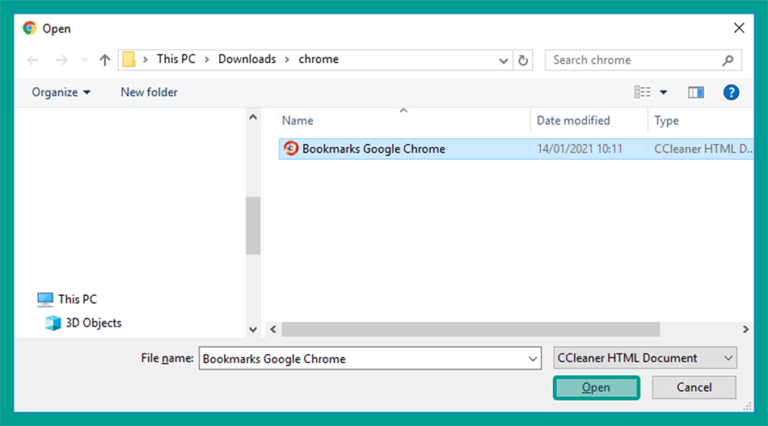The height and width of the screenshot is (426, 768).
Task: Click the navigation pane scroll up arrow
Action: [x=253, y=117]
